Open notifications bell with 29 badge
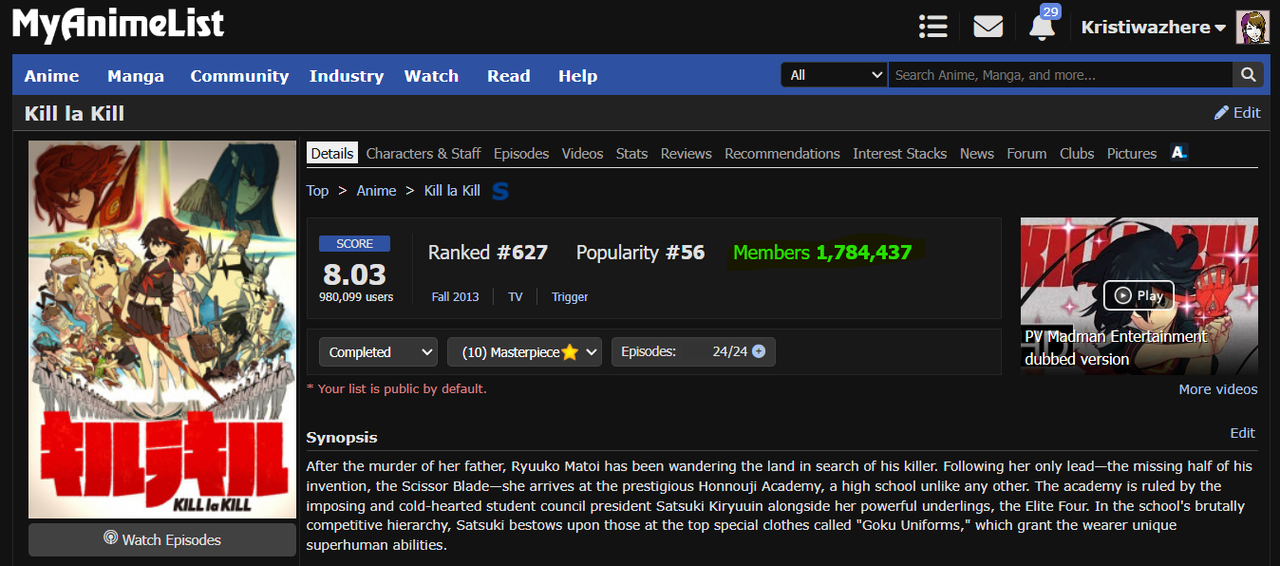The image size is (1280, 566). [1042, 25]
